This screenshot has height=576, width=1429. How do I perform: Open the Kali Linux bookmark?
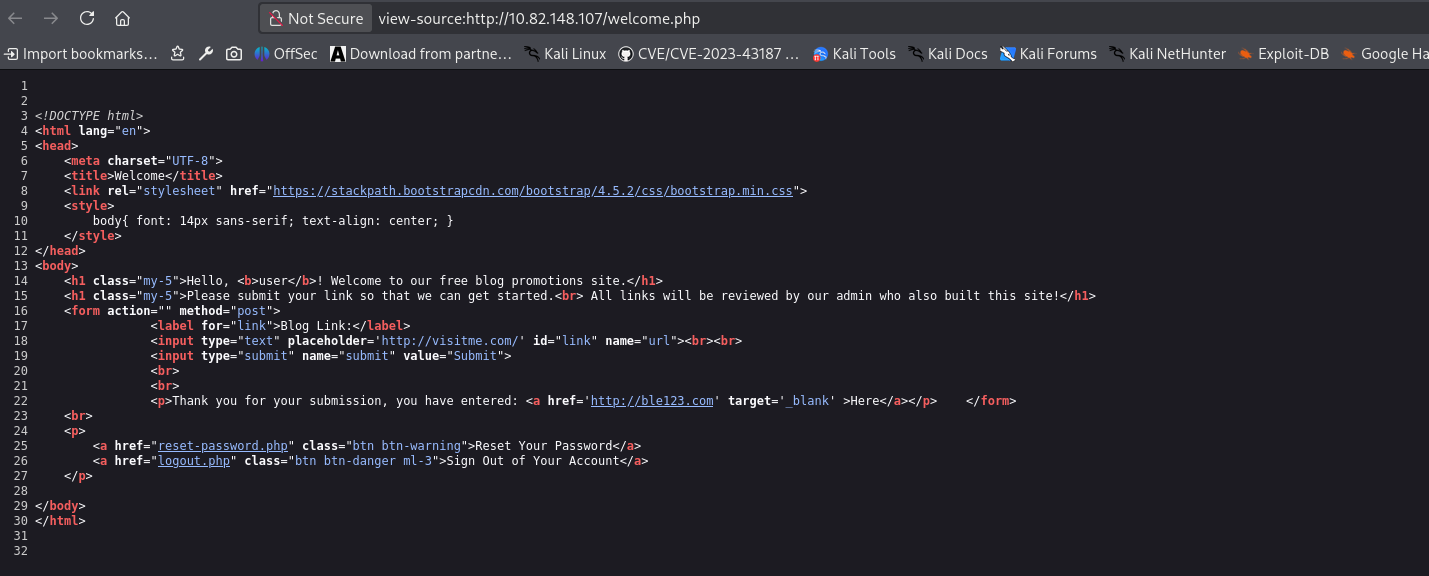[565, 54]
